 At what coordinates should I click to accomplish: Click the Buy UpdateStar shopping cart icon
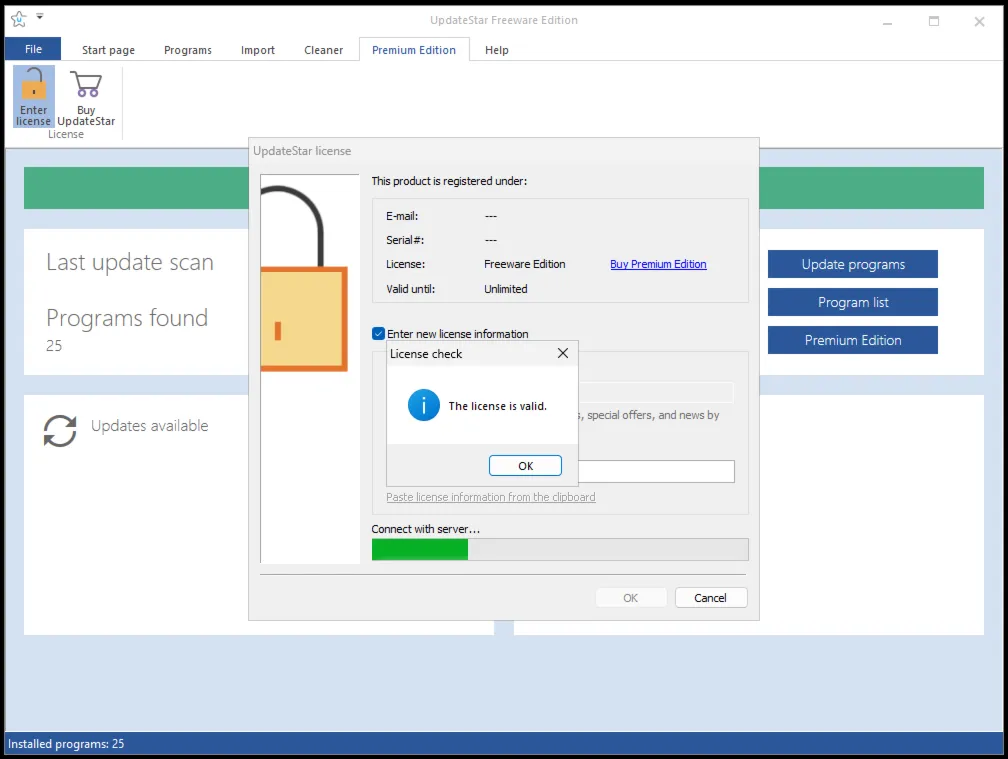86,84
